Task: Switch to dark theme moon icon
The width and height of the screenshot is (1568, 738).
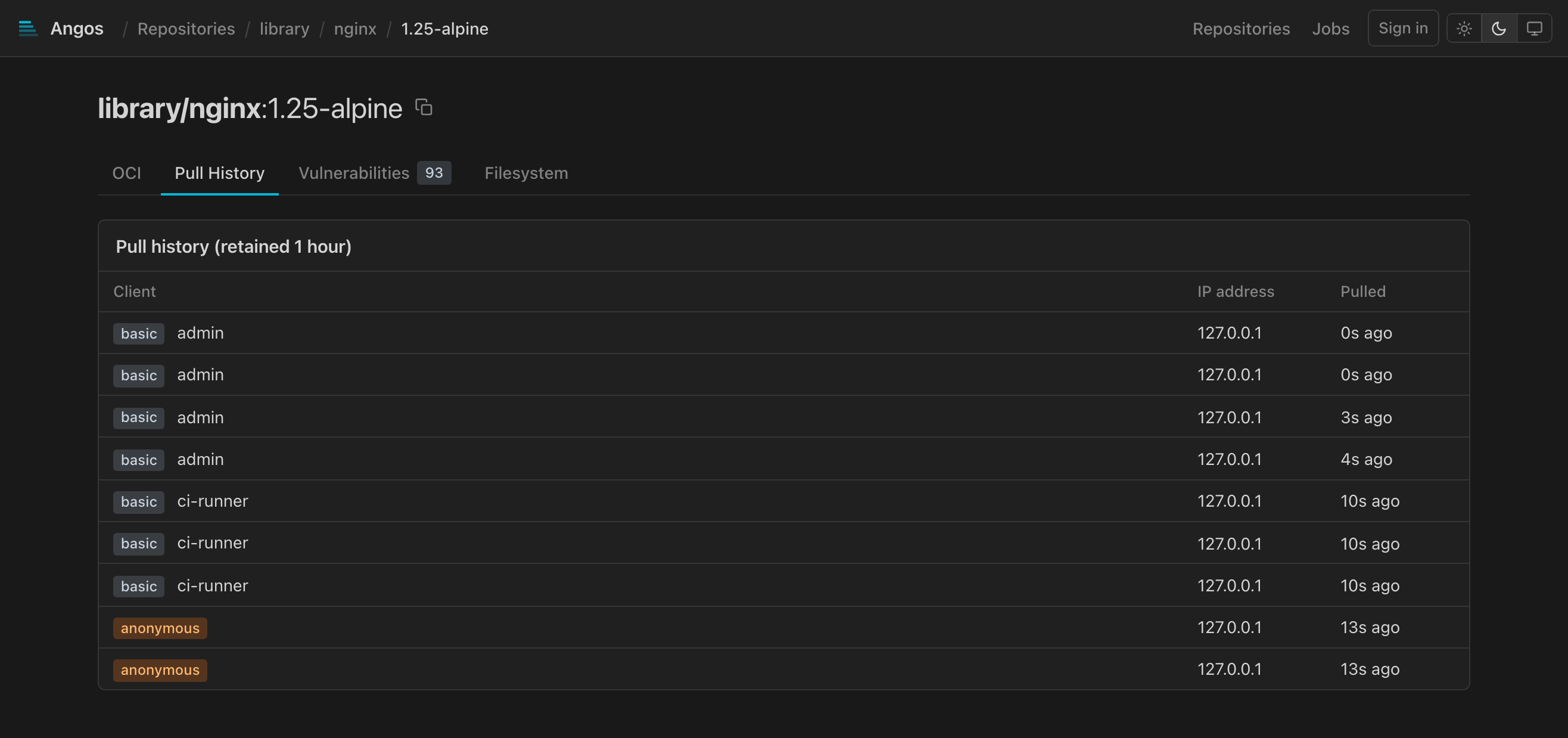Action: coord(1499,29)
